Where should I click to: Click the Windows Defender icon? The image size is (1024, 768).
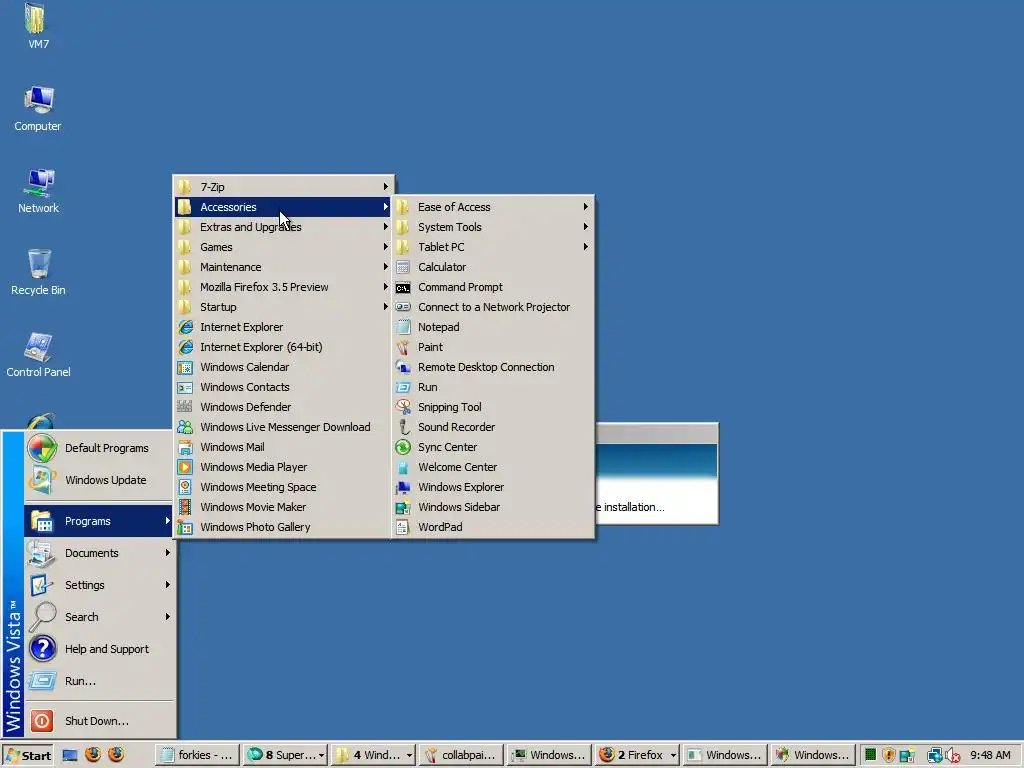point(185,407)
